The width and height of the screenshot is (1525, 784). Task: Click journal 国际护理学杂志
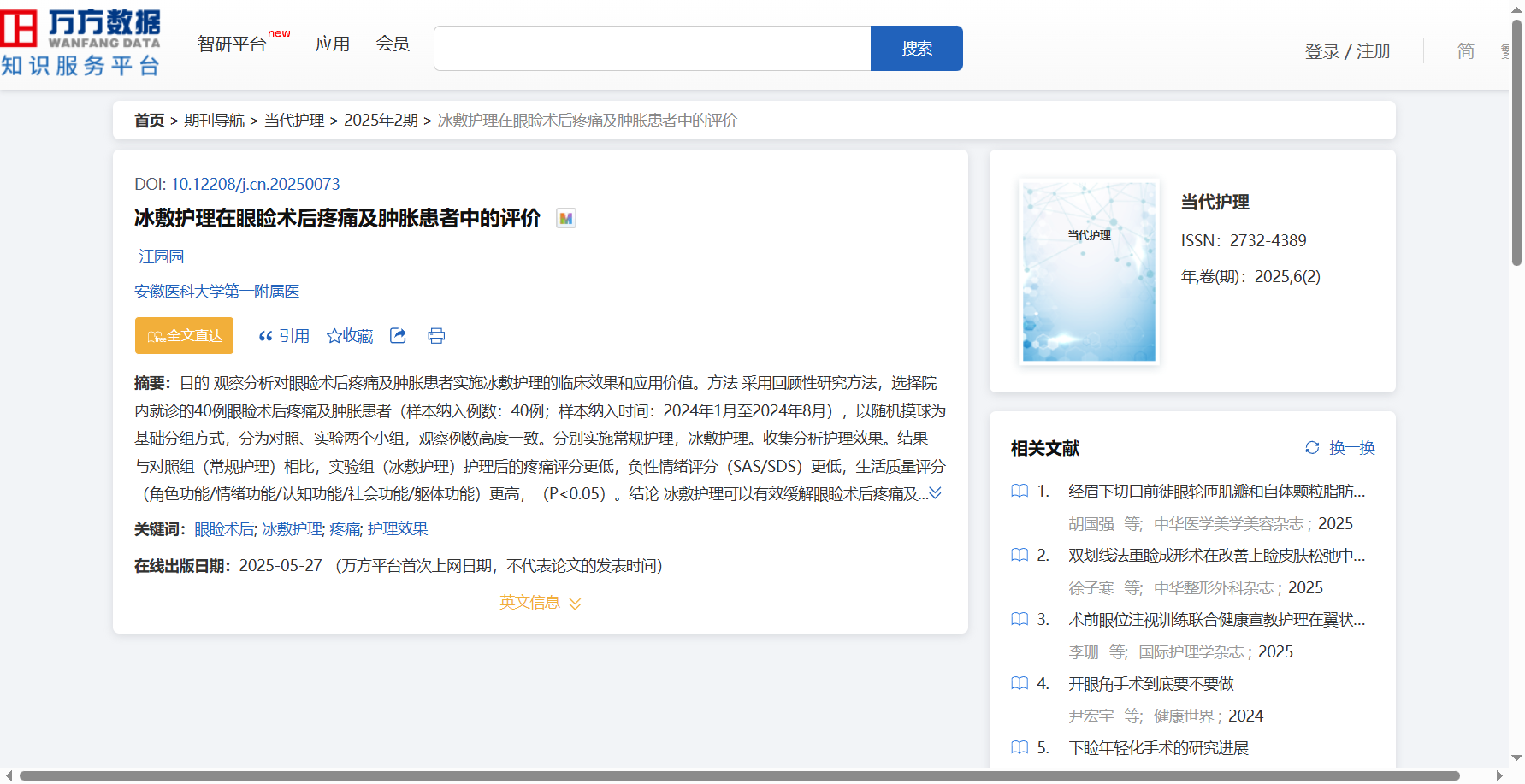[1192, 651]
